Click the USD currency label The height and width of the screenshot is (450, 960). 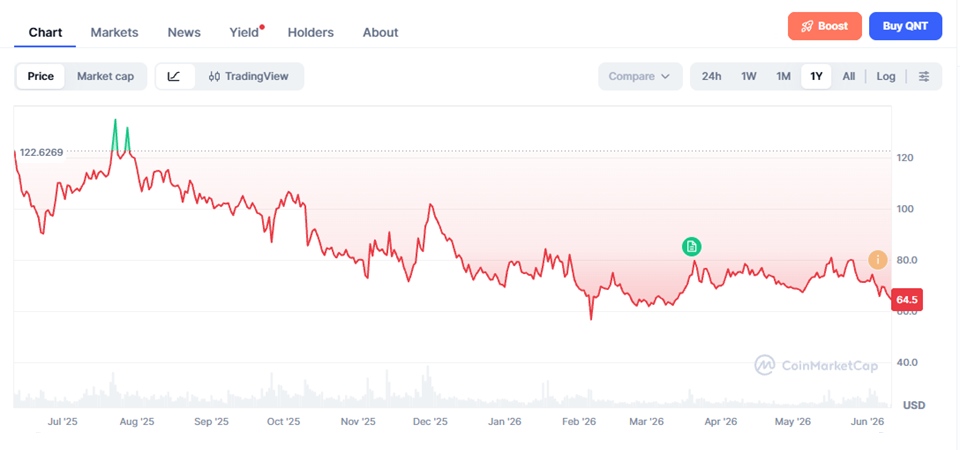tap(914, 405)
